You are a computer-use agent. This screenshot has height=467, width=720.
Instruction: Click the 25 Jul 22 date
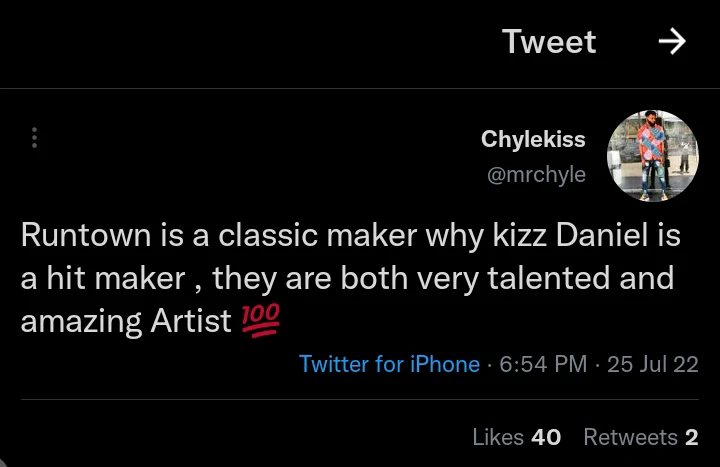coord(652,364)
